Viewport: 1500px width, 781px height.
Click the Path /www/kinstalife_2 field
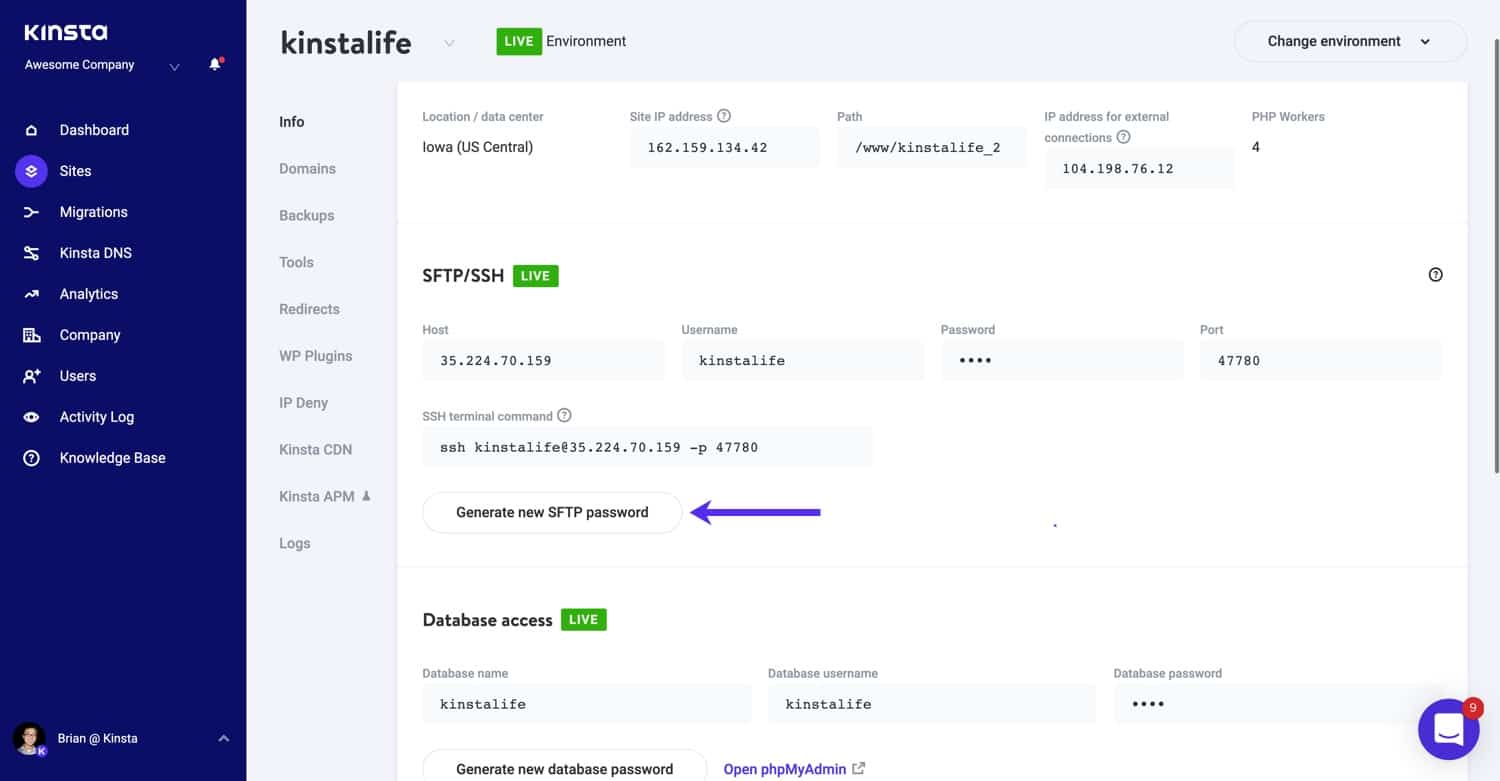931,147
